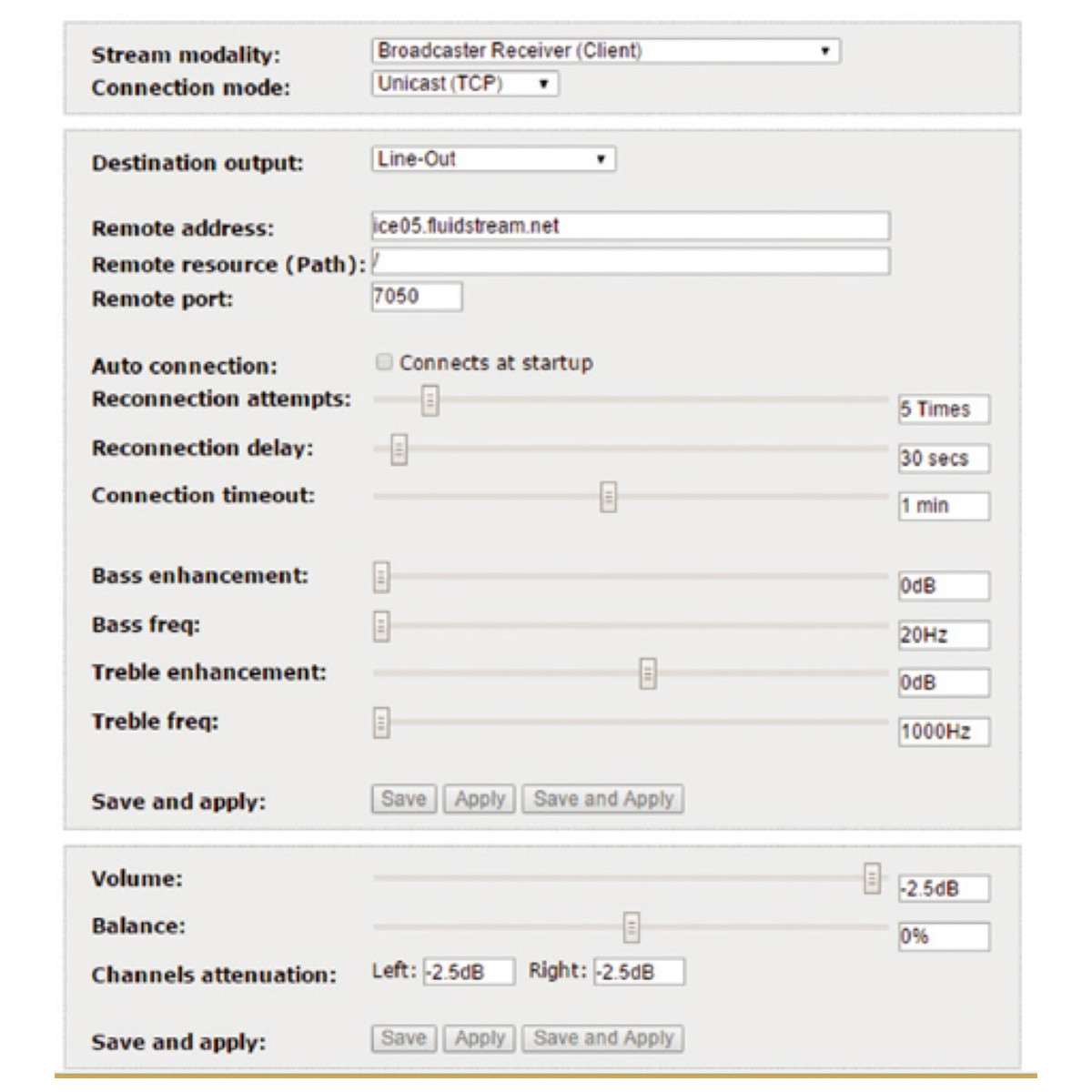The image size is (1092, 1092).
Task: Click the Save button in the stream settings
Action: pyautogui.click(x=404, y=799)
